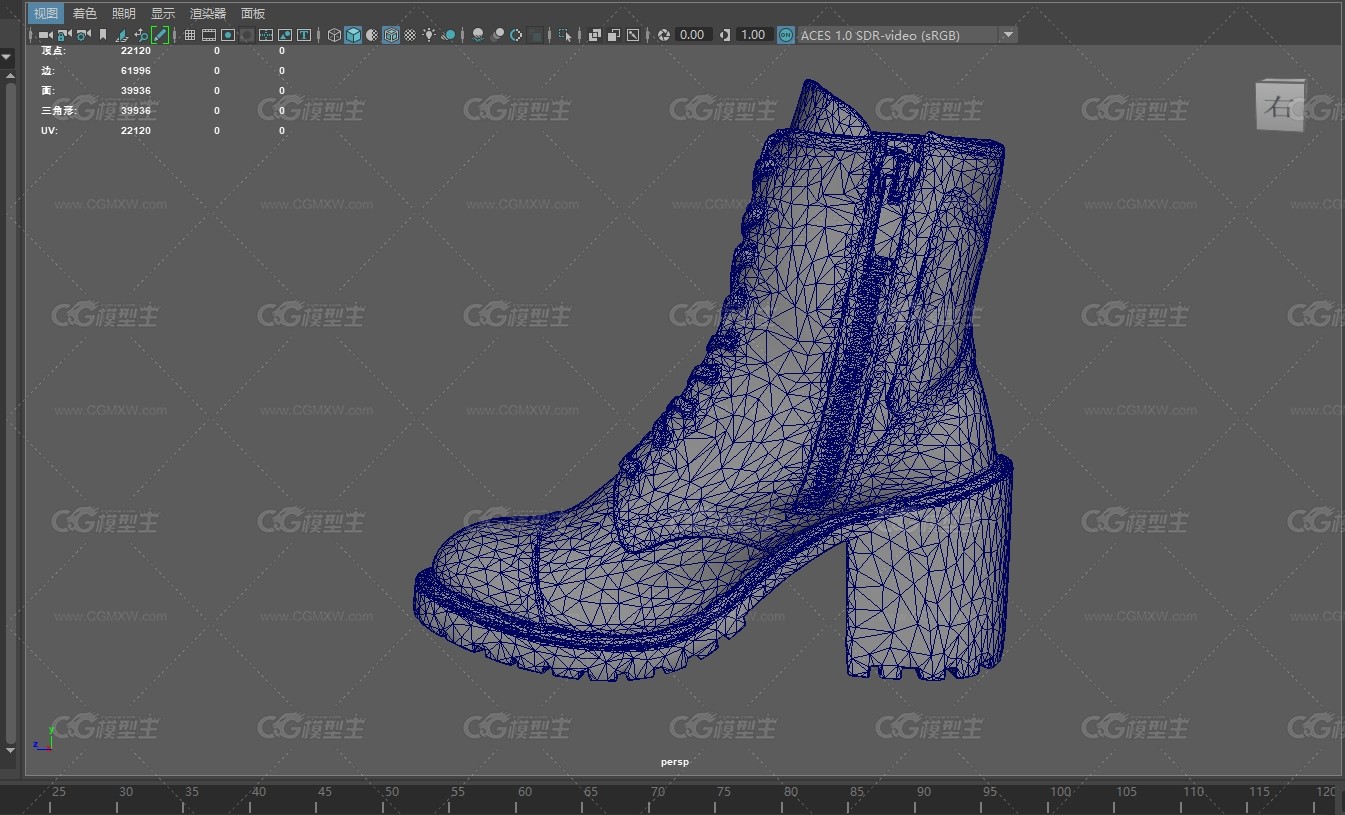Toggle Wireframe on Shaded icon
This screenshot has height=815, width=1345.
click(391, 35)
